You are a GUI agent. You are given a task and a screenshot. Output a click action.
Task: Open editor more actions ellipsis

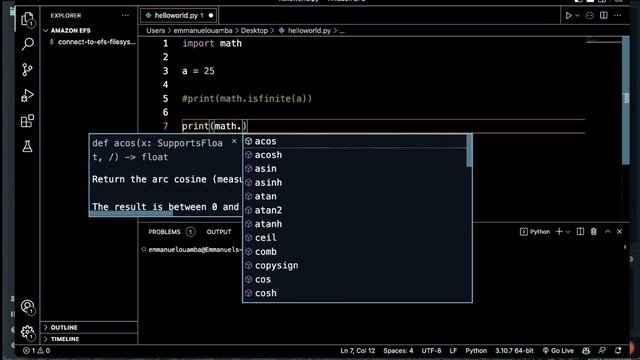click(618, 16)
